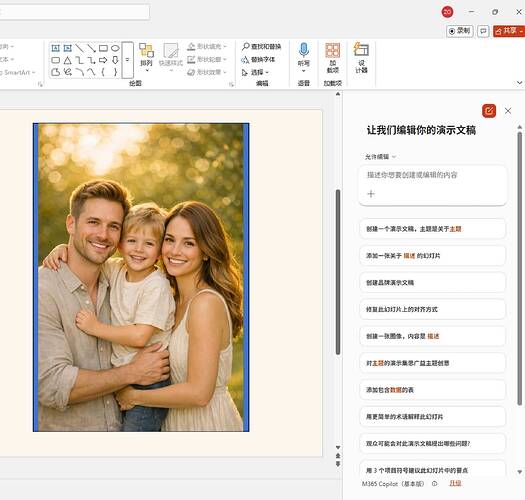The image size is (525, 500).
Task: Expand the shapes gallery more arrow
Action: point(127,60)
